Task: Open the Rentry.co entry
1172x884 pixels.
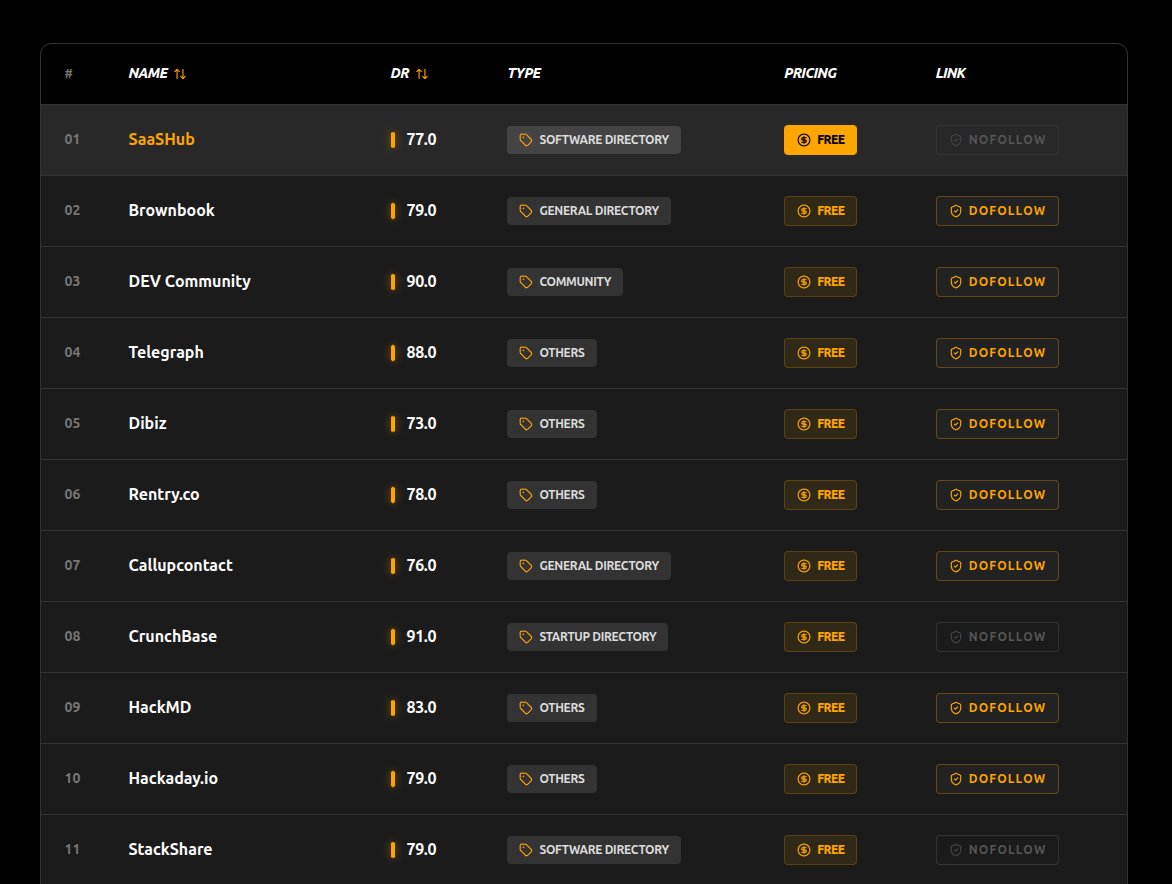Action: tap(164, 494)
